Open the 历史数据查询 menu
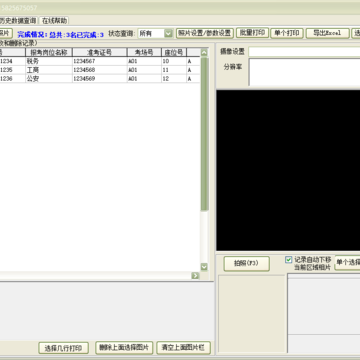The height and width of the screenshot is (360, 360). point(18,21)
